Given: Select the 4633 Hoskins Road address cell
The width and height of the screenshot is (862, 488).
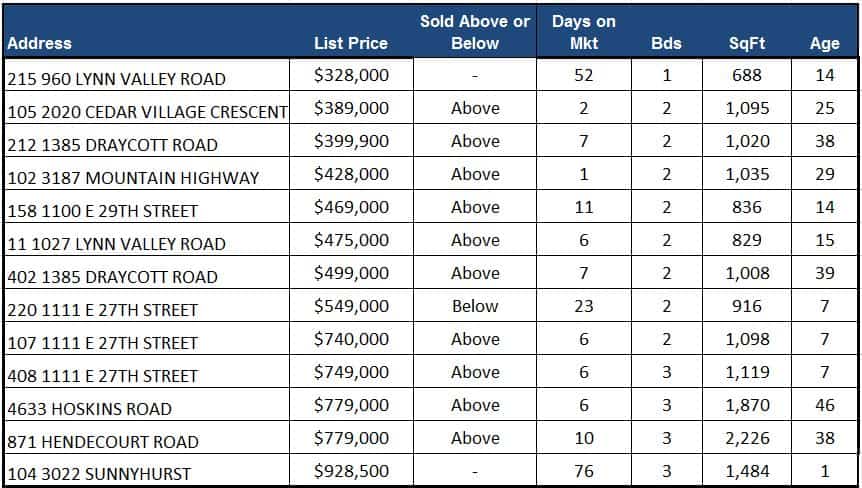Looking at the screenshot, I should (x=90, y=409).
